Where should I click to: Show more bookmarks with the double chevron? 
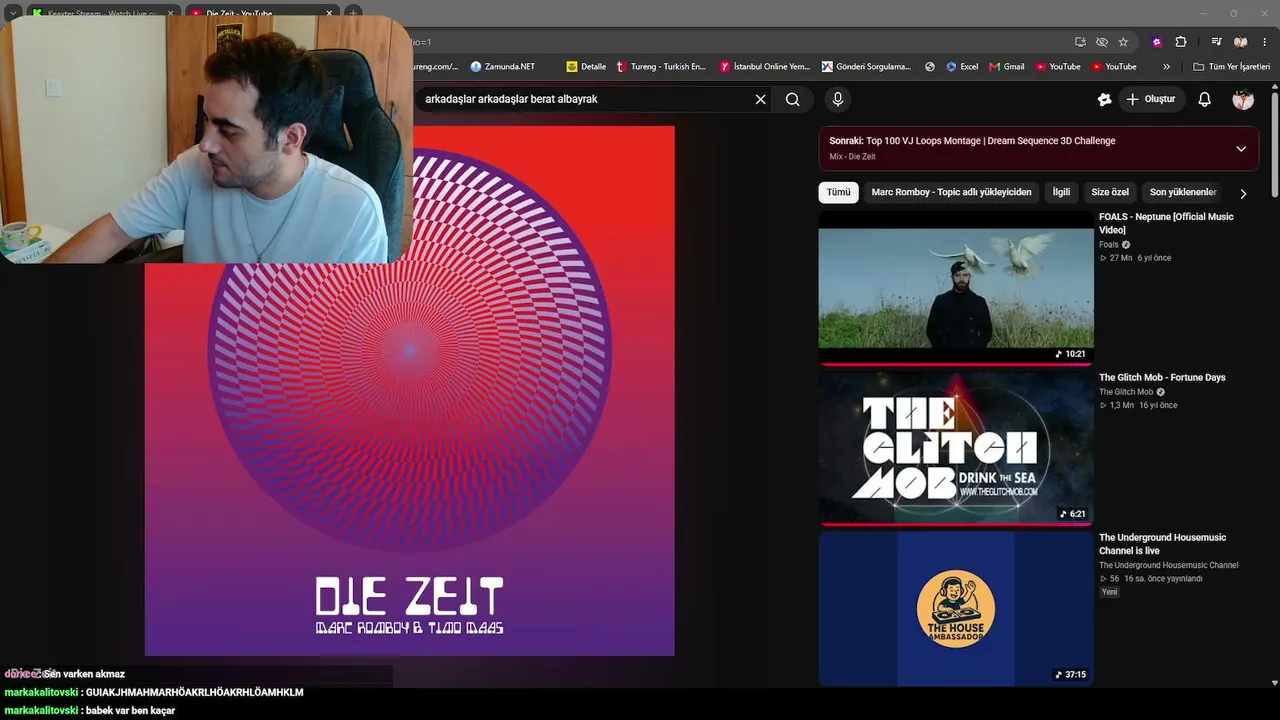click(x=1166, y=67)
